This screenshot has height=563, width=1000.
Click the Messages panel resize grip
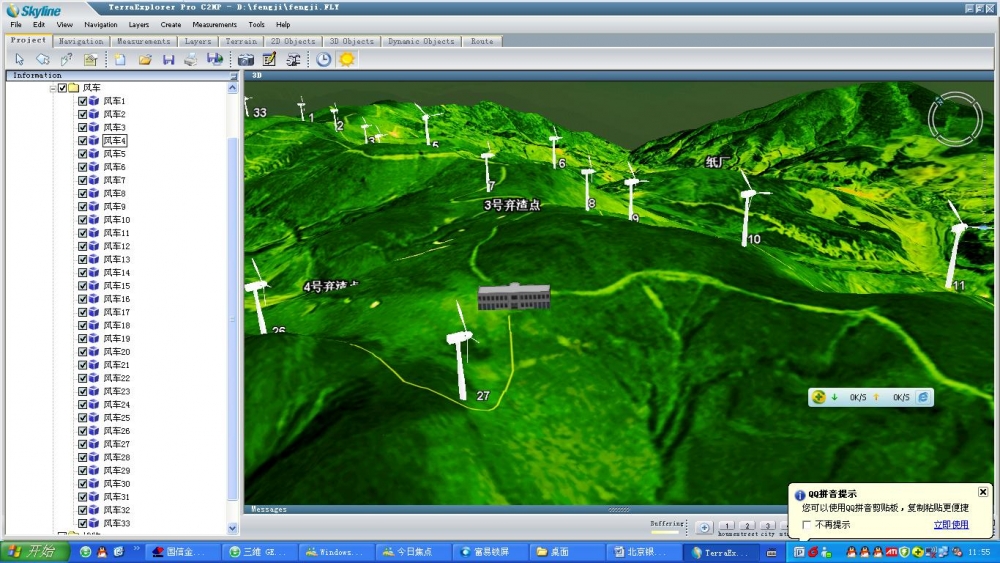(x=619, y=509)
